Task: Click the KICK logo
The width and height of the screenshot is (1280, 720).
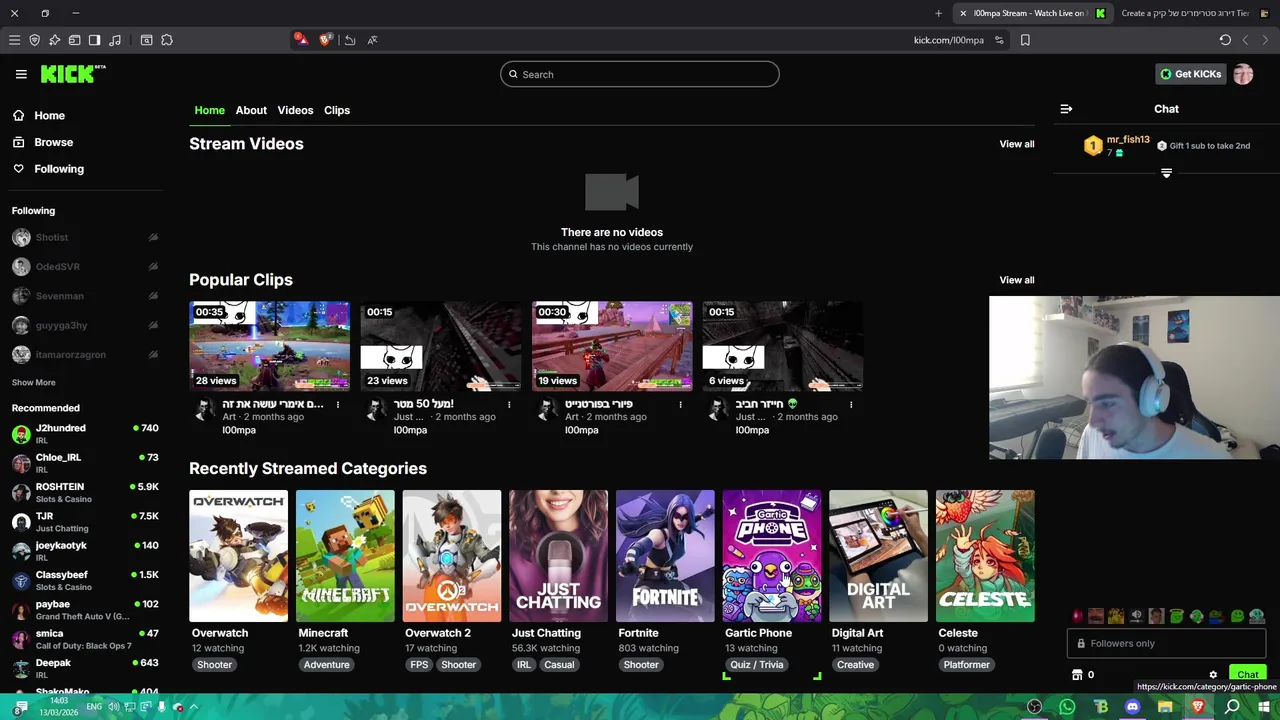Action: point(73,74)
